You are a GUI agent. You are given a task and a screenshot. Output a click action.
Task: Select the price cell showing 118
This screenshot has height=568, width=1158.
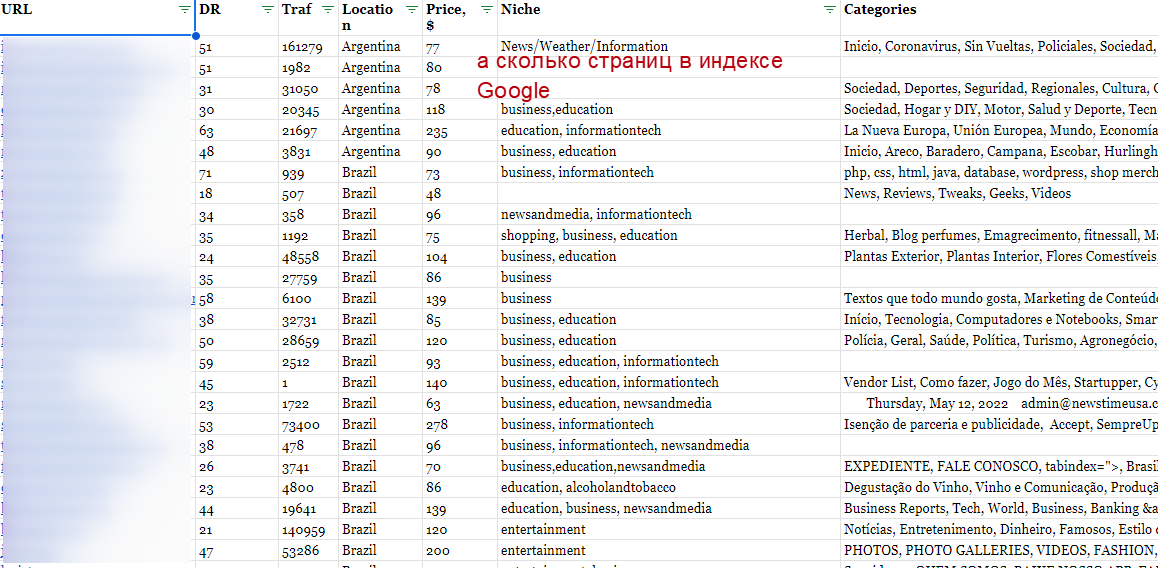[x=460, y=109]
